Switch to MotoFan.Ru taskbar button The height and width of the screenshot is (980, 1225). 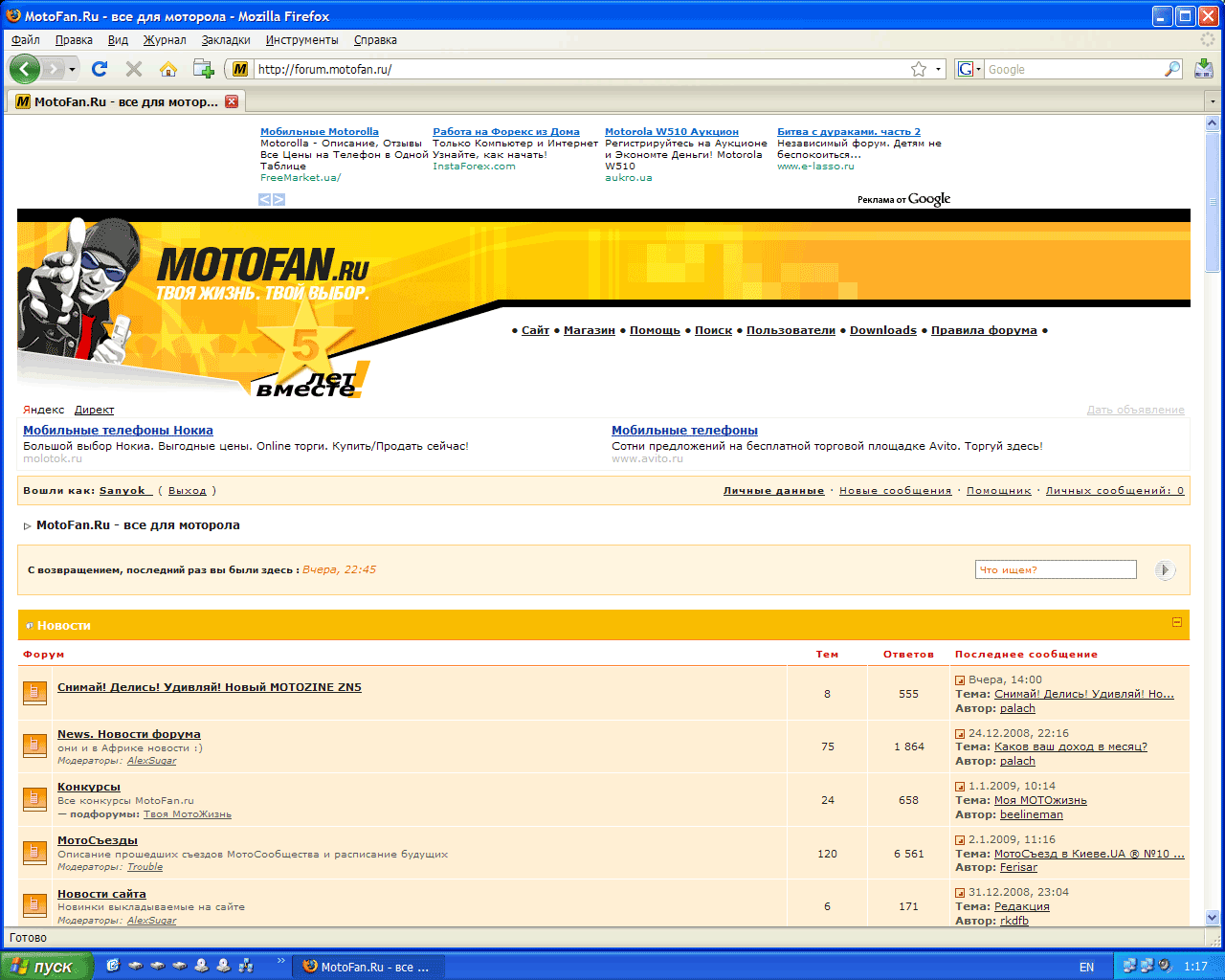pyautogui.click(x=367, y=967)
